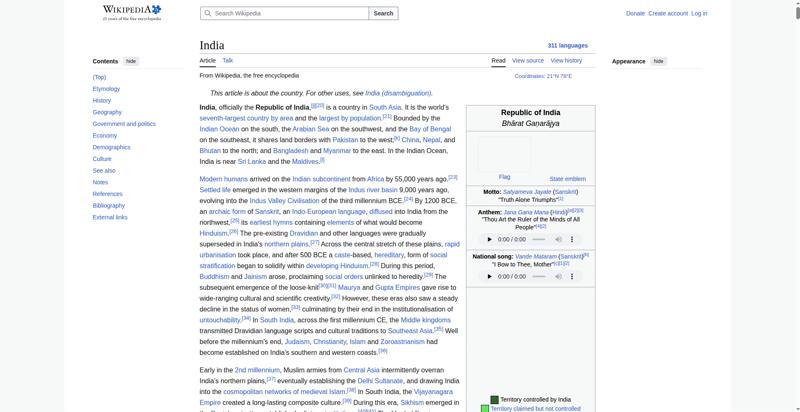Viewport: 800px width, 412px height.
Task: Mute the anthem audio player
Action: tap(559, 239)
